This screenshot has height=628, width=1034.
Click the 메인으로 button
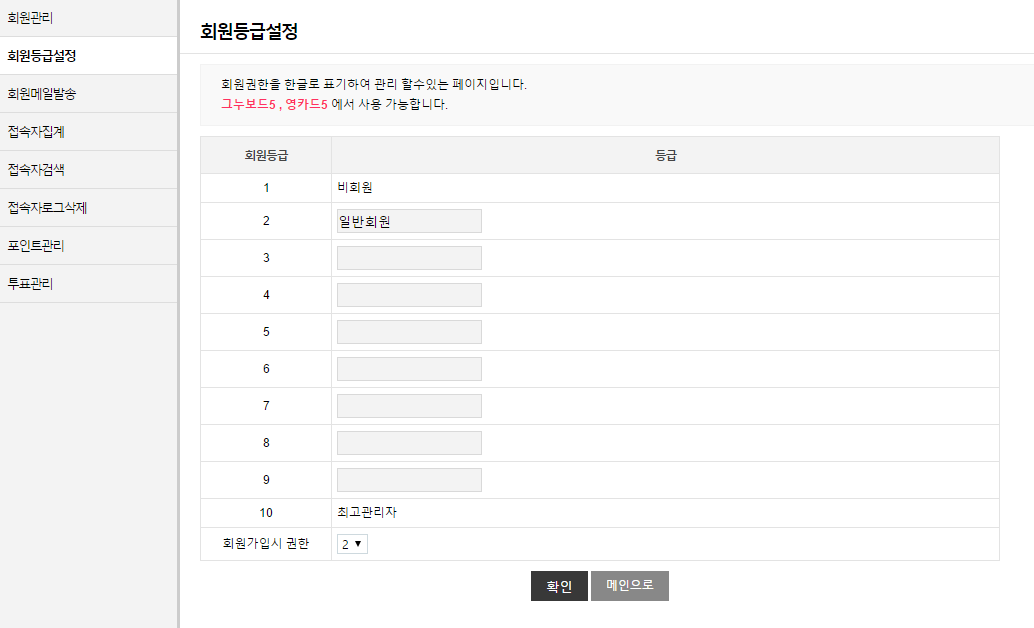click(x=630, y=586)
